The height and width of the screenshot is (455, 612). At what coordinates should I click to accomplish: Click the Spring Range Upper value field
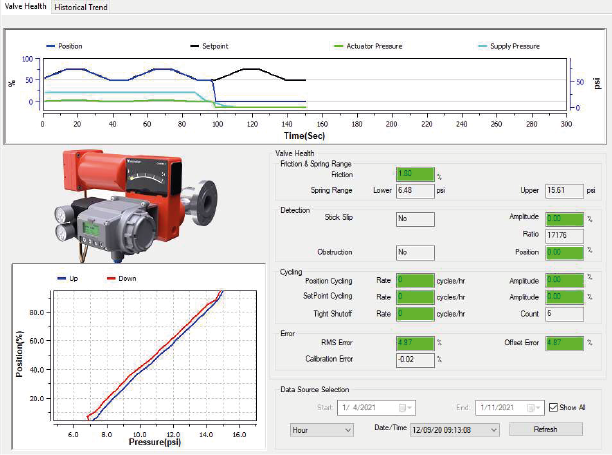coord(565,189)
